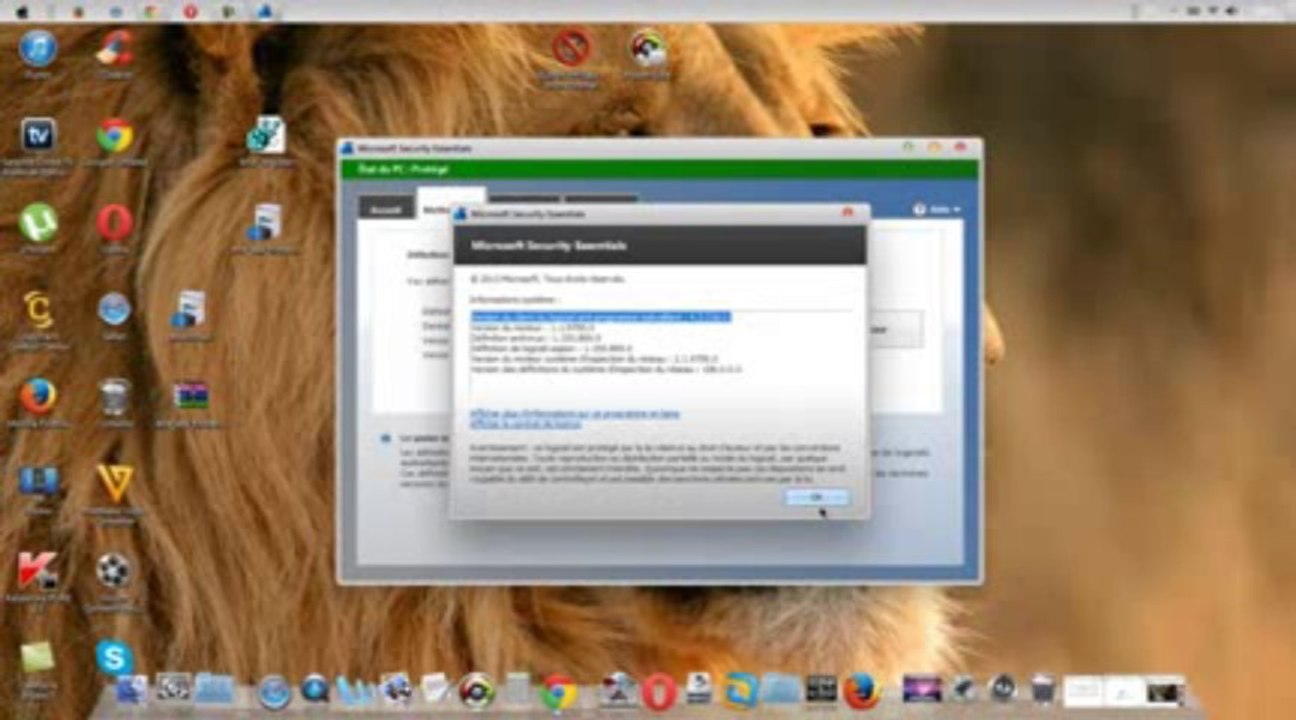
Task: Open the Skype desktop icon
Action: point(115,658)
